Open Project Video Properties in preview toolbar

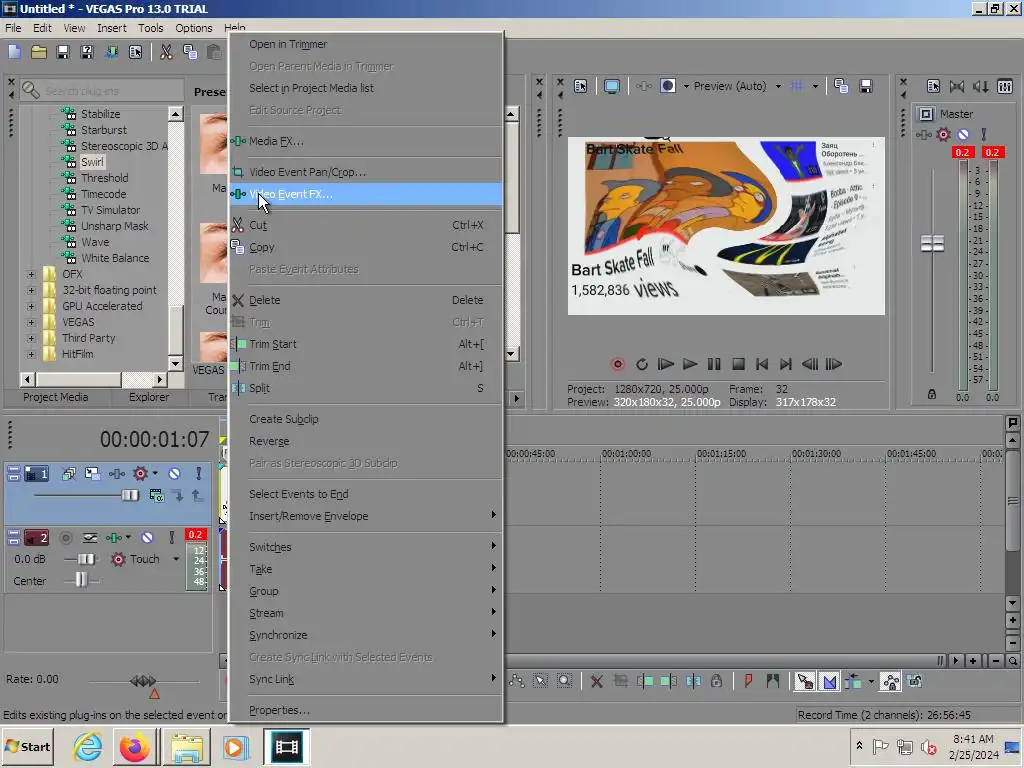click(581, 86)
